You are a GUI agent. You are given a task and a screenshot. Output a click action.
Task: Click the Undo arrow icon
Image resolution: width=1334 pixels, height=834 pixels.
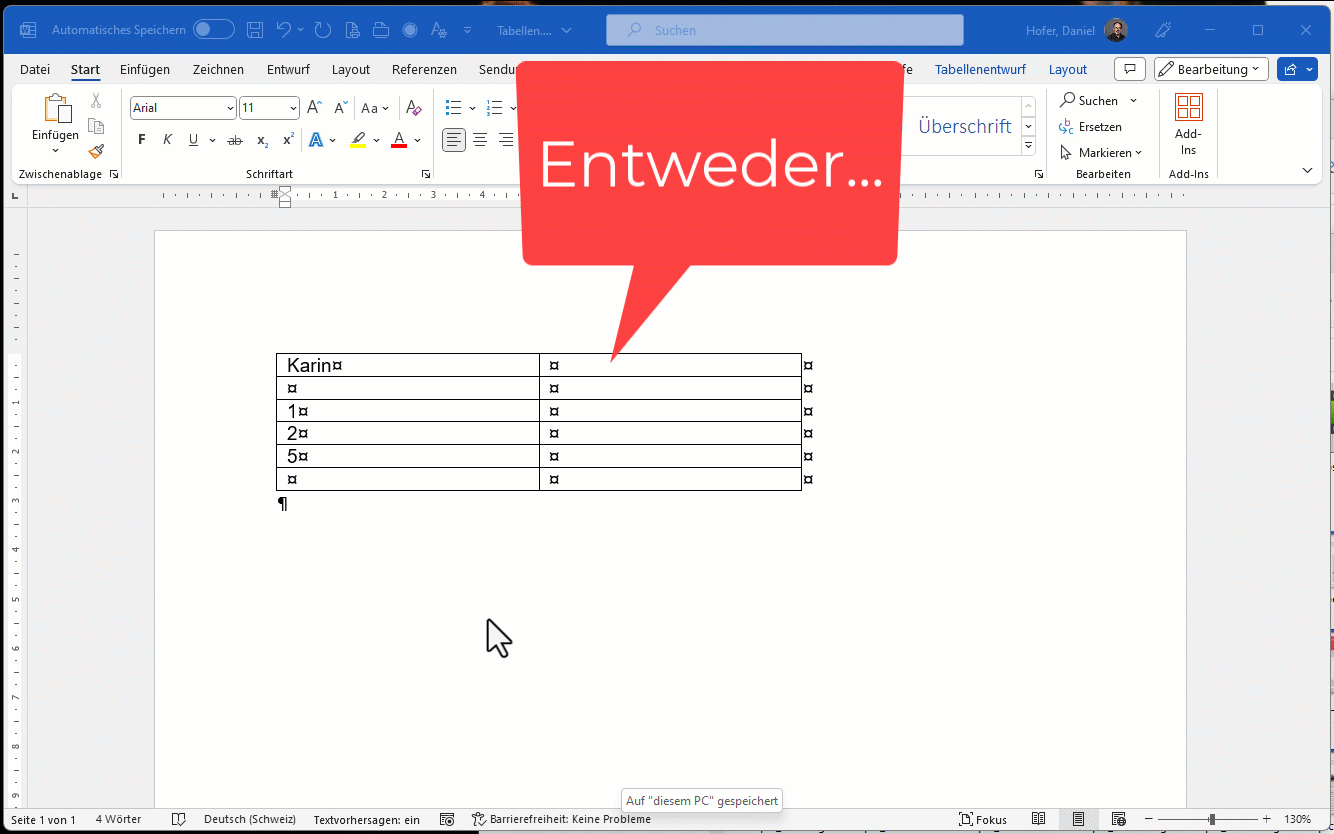[284, 30]
